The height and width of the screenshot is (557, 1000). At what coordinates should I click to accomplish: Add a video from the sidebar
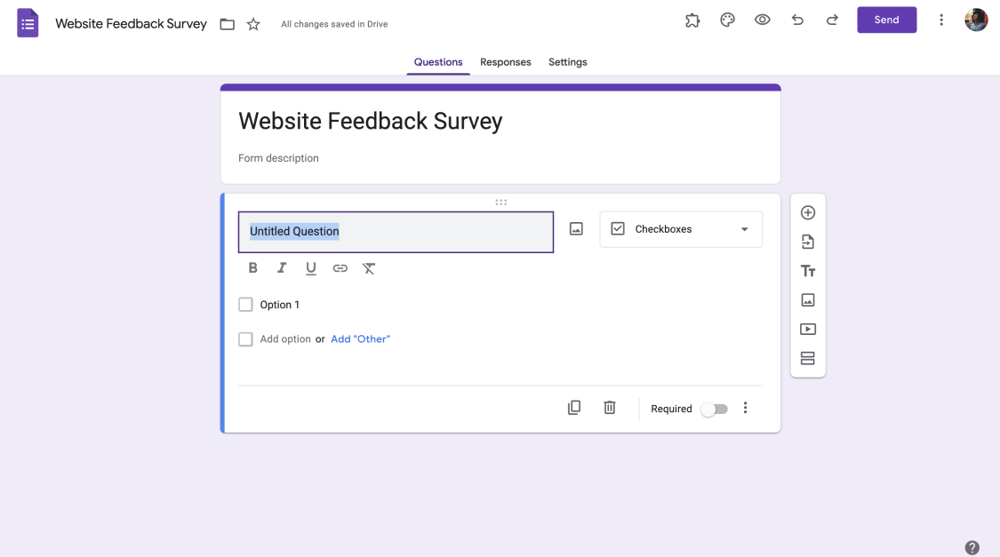click(808, 329)
